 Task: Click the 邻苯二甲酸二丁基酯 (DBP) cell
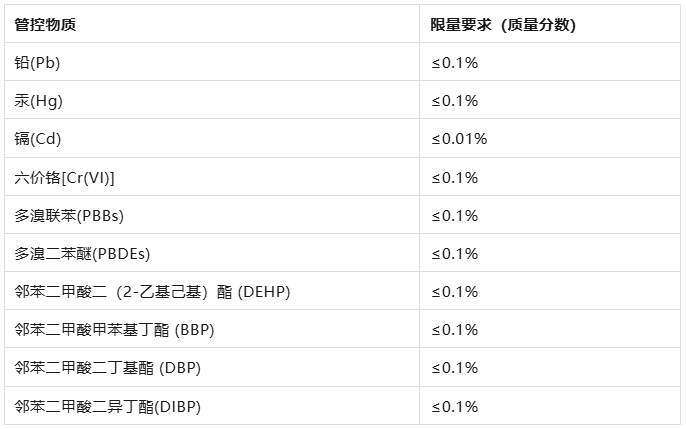click(108, 368)
